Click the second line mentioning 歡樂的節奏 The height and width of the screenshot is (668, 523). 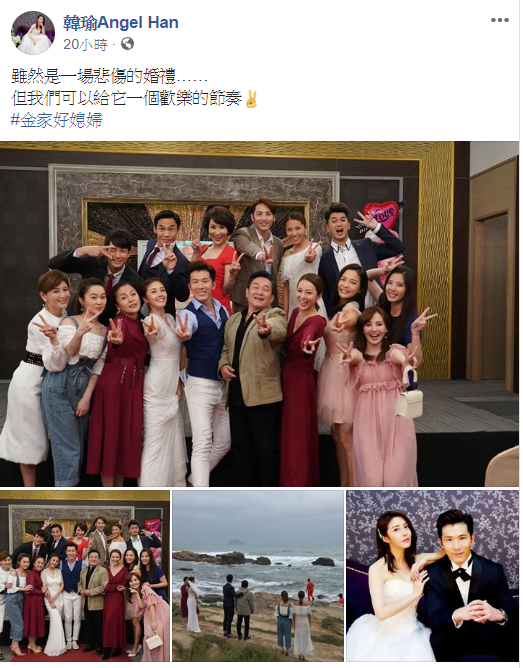tap(126, 99)
